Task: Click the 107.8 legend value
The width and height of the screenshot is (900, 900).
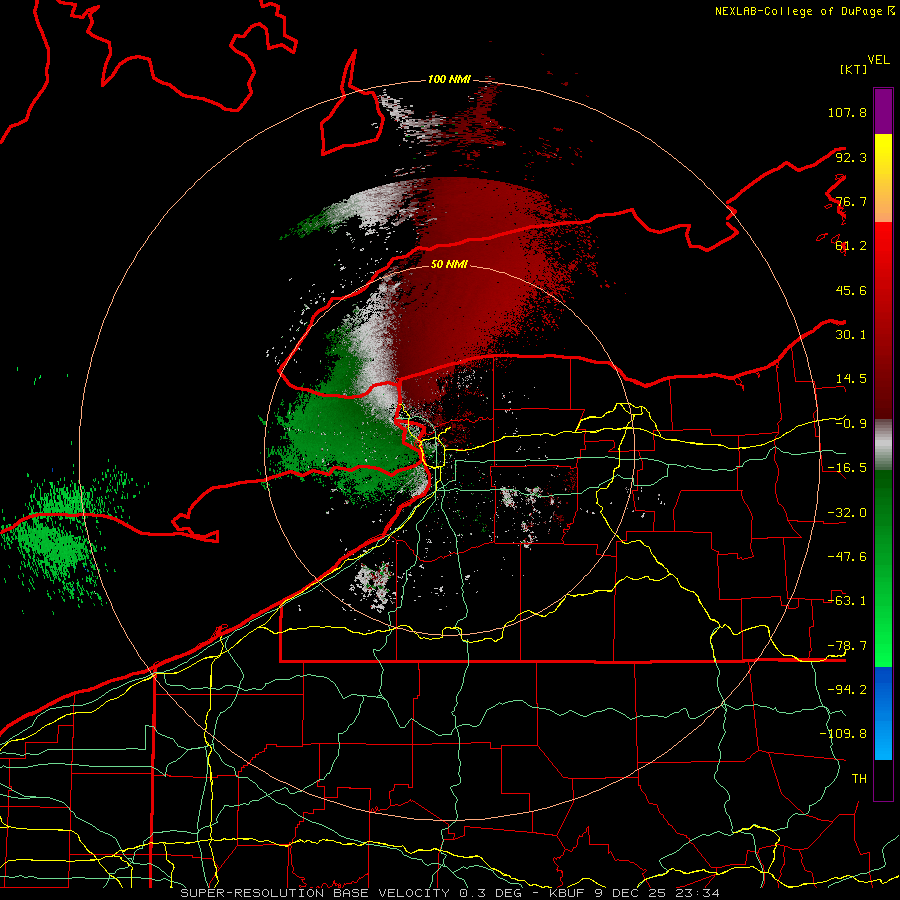Action: [x=847, y=112]
